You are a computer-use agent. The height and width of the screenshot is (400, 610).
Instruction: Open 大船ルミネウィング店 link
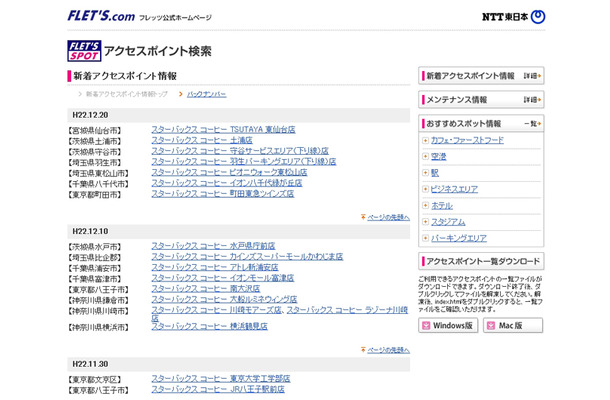coord(224,299)
